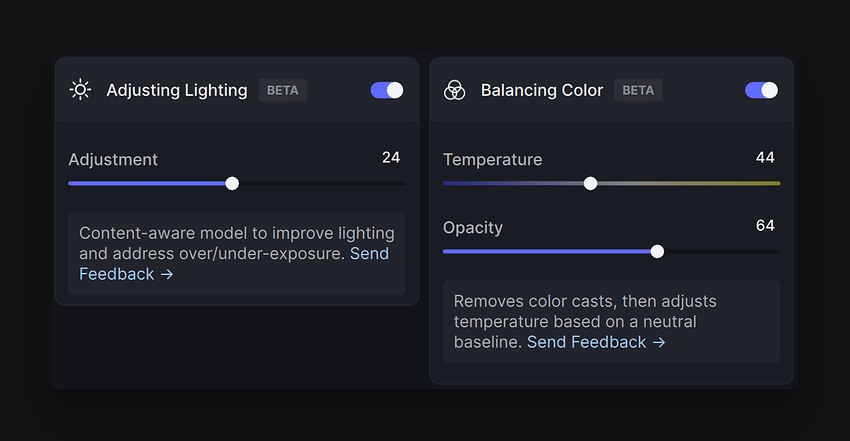Click the overlapping circles Balancing Color icon
The height and width of the screenshot is (441, 850).
[454, 90]
